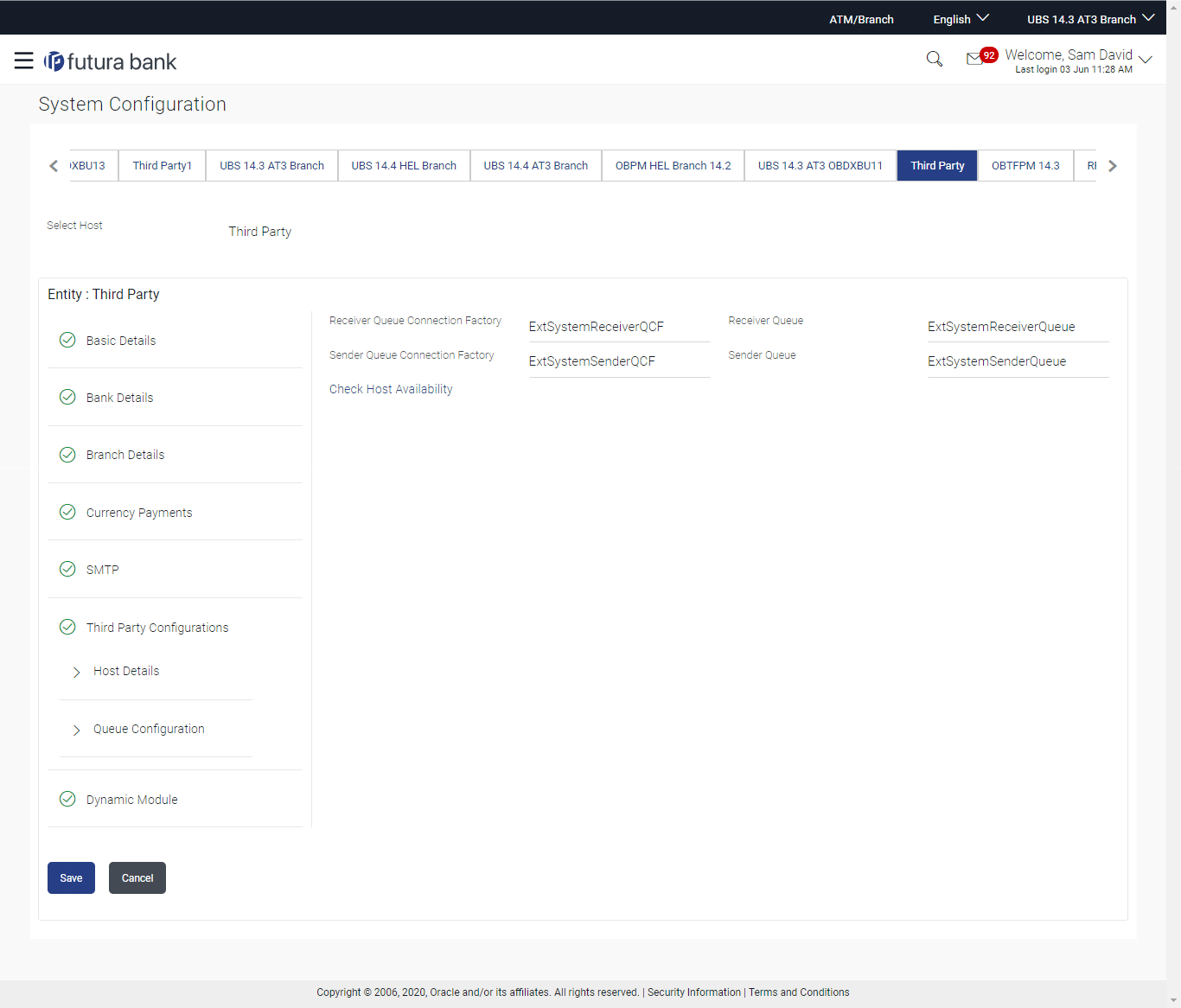The image size is (1181, 1008).
Task: Click the Branch Details checkmark icon
Action: 67,454
